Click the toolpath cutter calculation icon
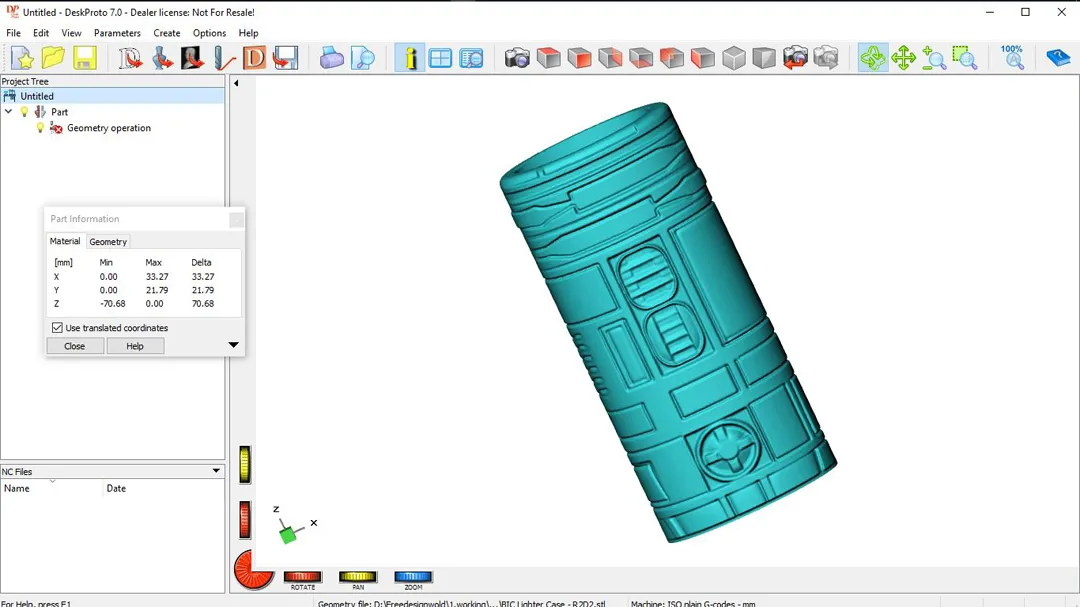The width and height of the screenshot is (1080, 607). (224, 58)
